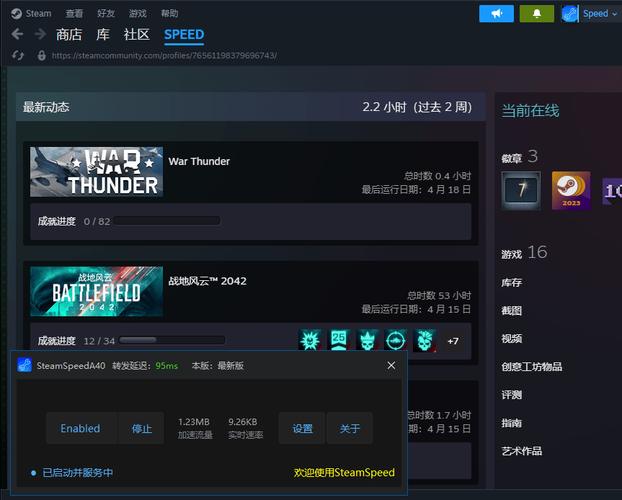Click the Speed user avatar
The height and width of the screenshot is (500, 622).
(x=570, y=14)
